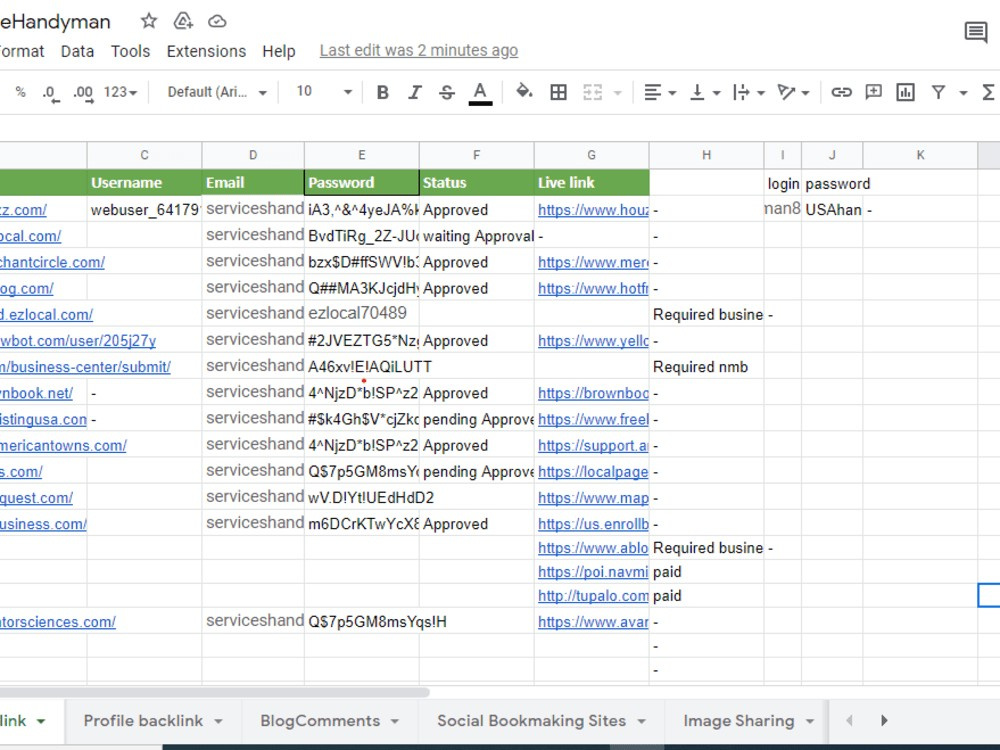Viewport: 1000px width, 750px height.
Task: Select column G header
Action: (x=591, y=155)
